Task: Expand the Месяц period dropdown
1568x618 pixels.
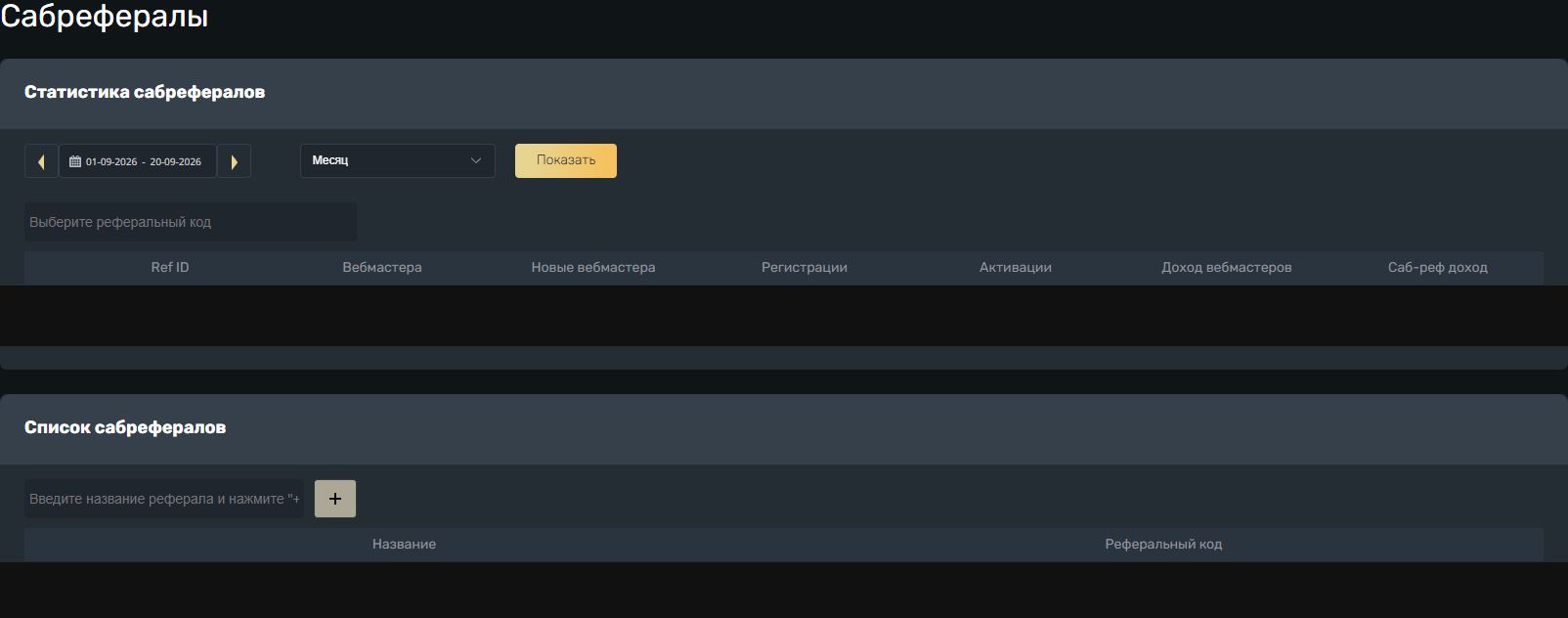Action: (398, 161)
